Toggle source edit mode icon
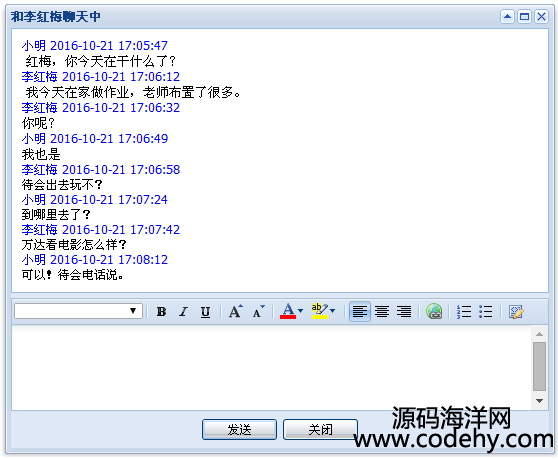 click(516, 312)
